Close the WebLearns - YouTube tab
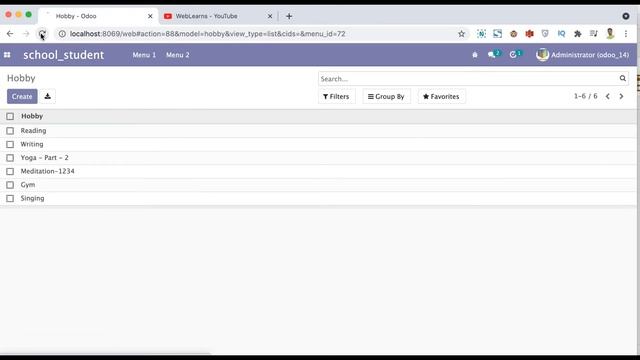The image size is (640, 360). (x=270, y=16)
